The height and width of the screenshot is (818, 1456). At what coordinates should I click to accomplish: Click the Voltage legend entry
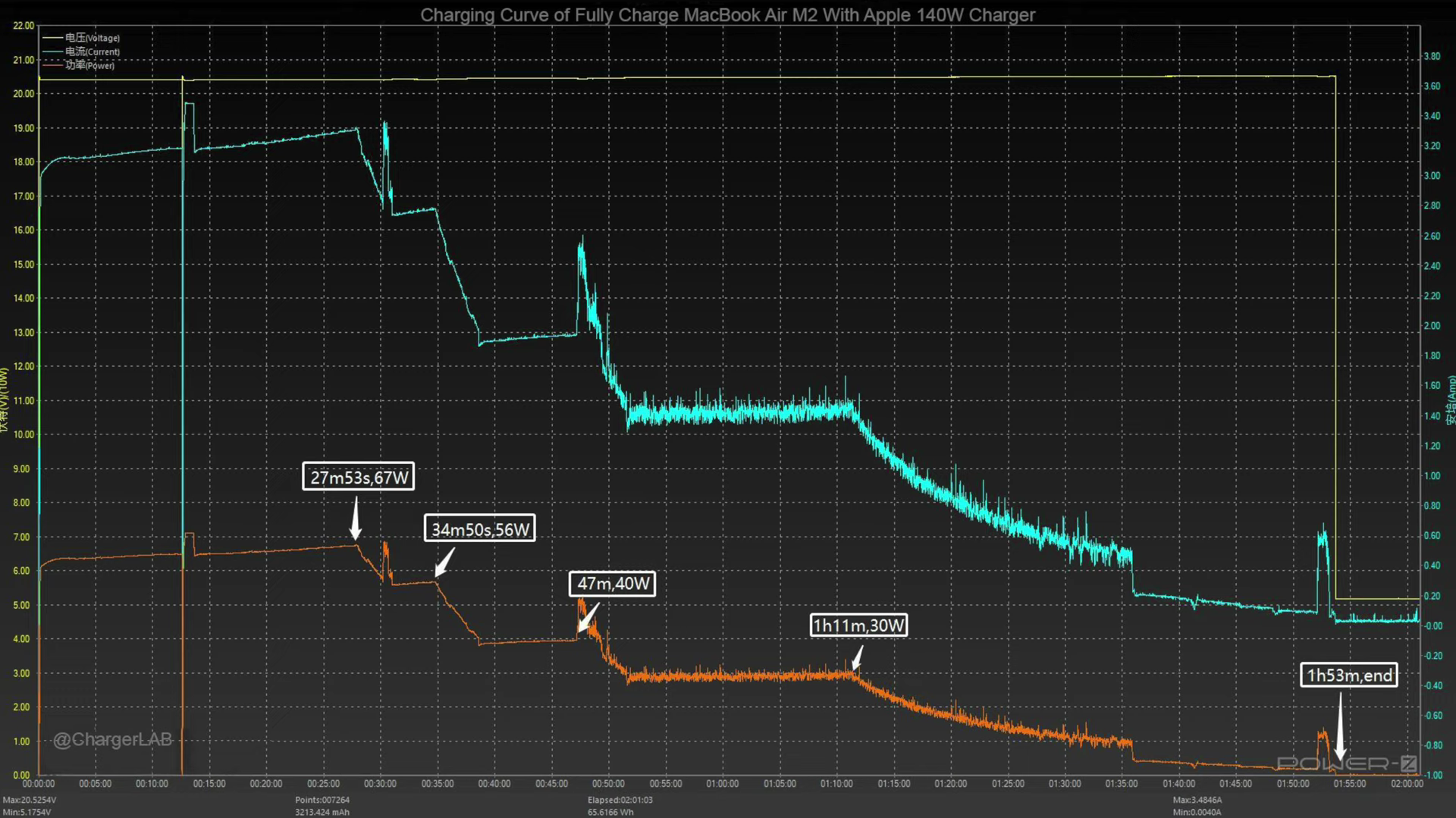[81, 38]
